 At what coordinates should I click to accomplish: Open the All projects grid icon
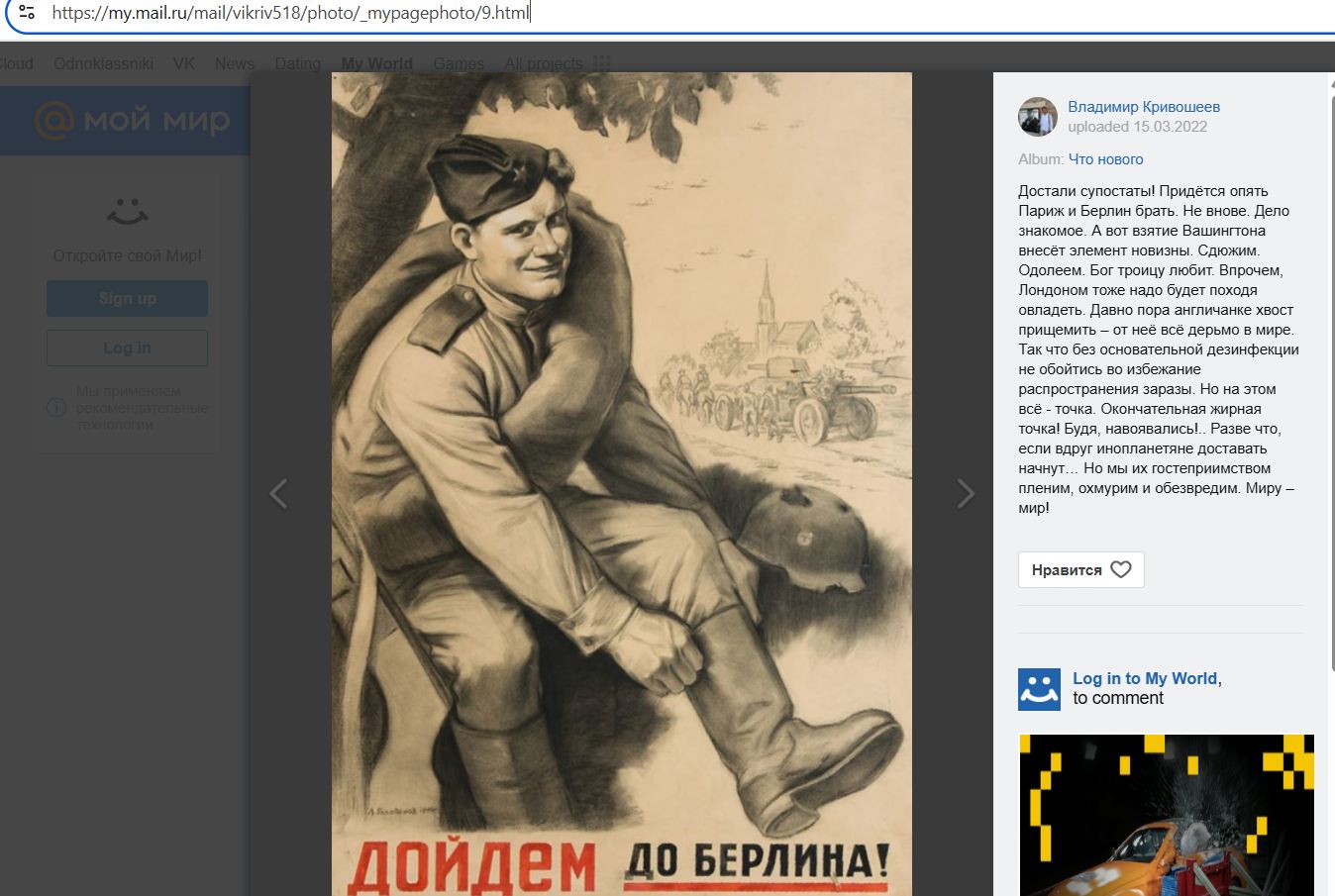click(601, 63)
